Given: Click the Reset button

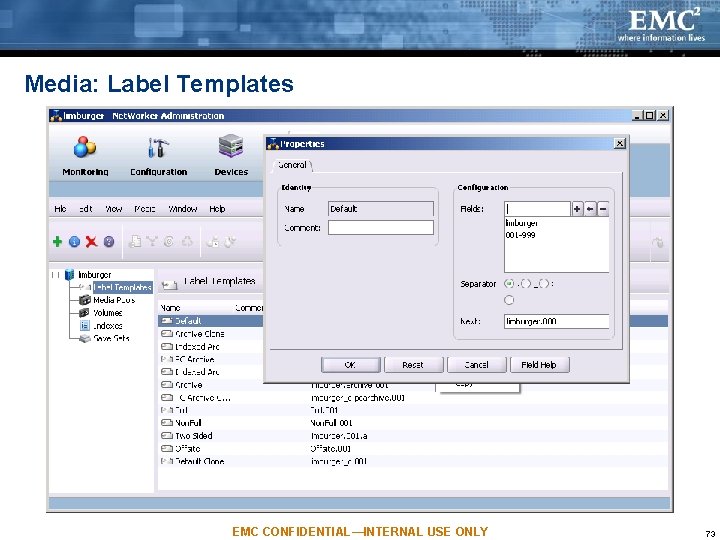Looking at the screenshot, I should [413, 365].
